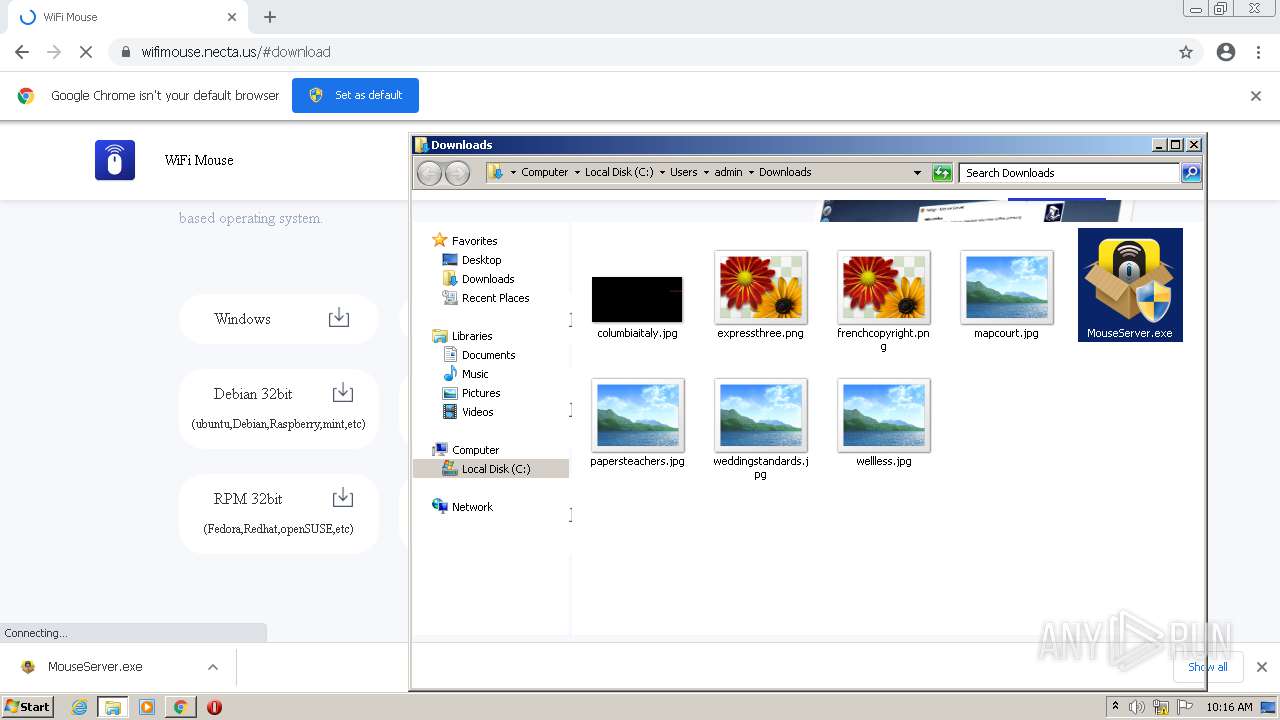Select Music library

pos(475,374)
